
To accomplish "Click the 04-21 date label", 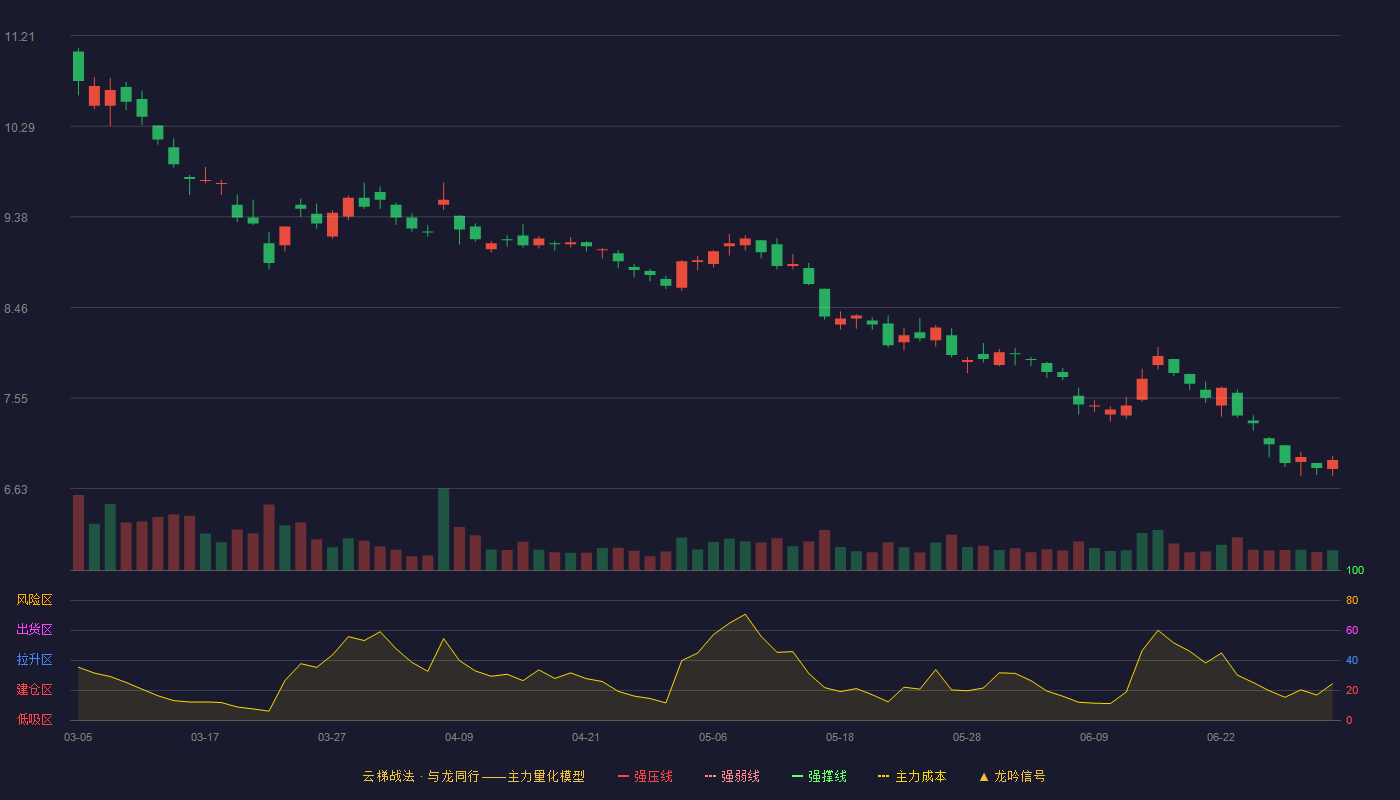I will point(586,737).
